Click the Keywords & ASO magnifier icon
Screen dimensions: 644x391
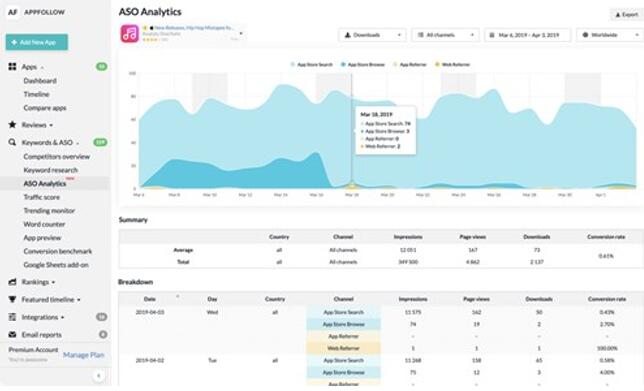[x=12, y=142]
